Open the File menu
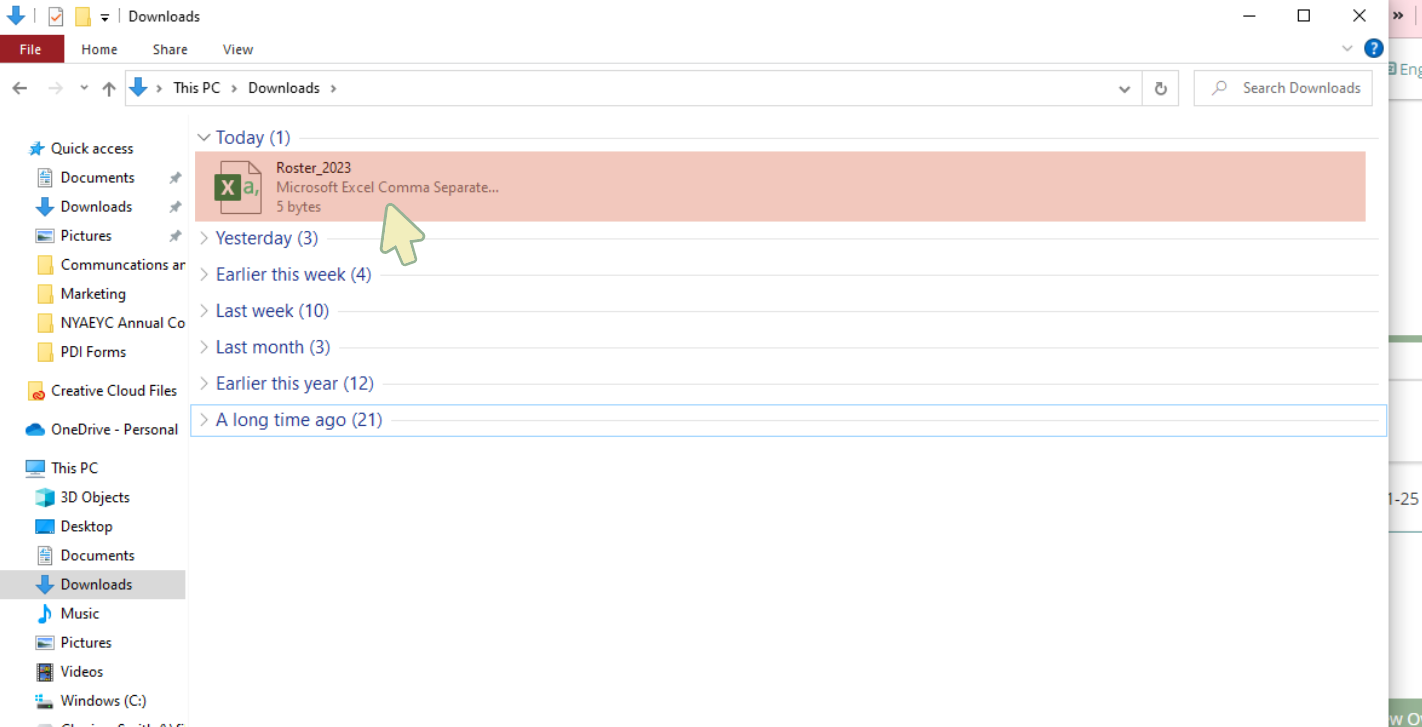 tap(31, 49)
